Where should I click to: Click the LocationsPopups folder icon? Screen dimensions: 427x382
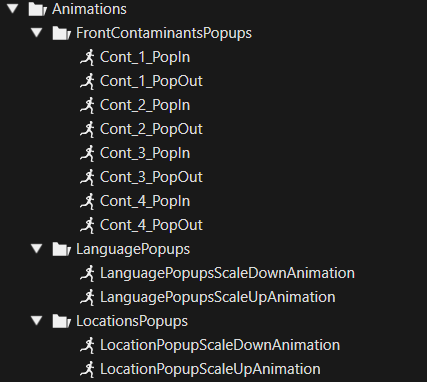point(62,321)
